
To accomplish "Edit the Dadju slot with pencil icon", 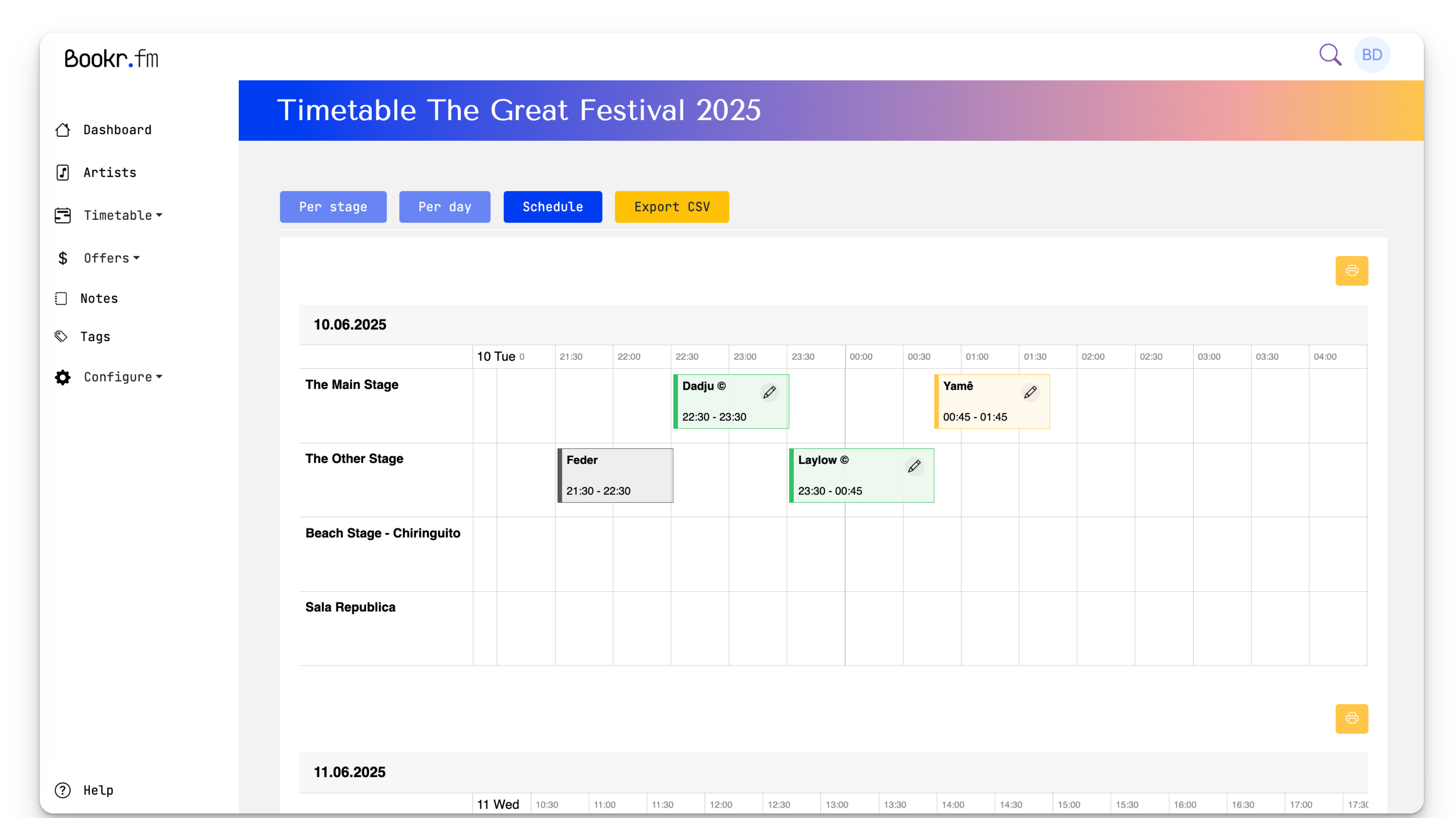I will click(x=769, y=392).
